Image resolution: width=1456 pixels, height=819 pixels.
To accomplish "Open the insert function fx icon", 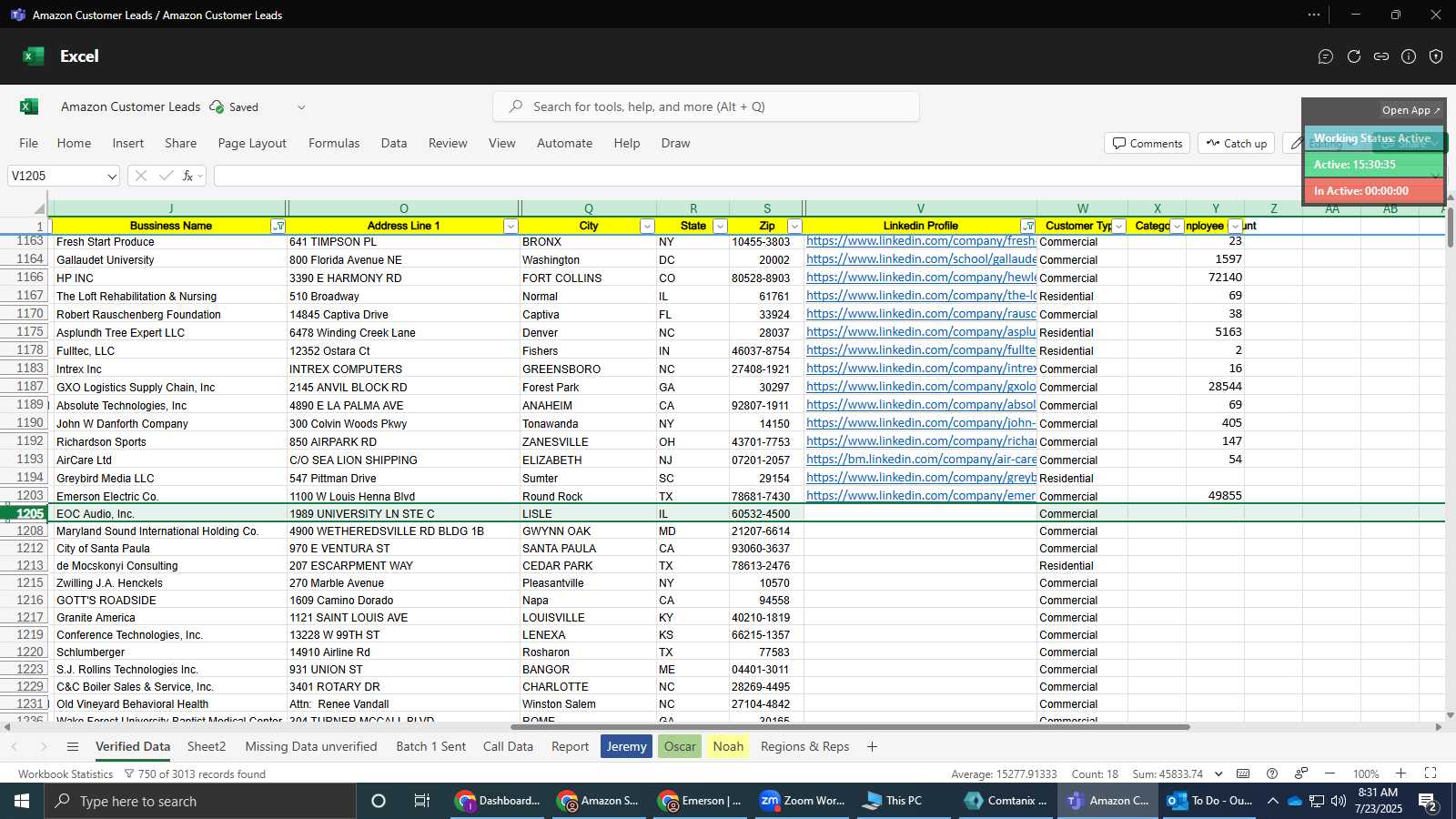I will coord(188,176).
